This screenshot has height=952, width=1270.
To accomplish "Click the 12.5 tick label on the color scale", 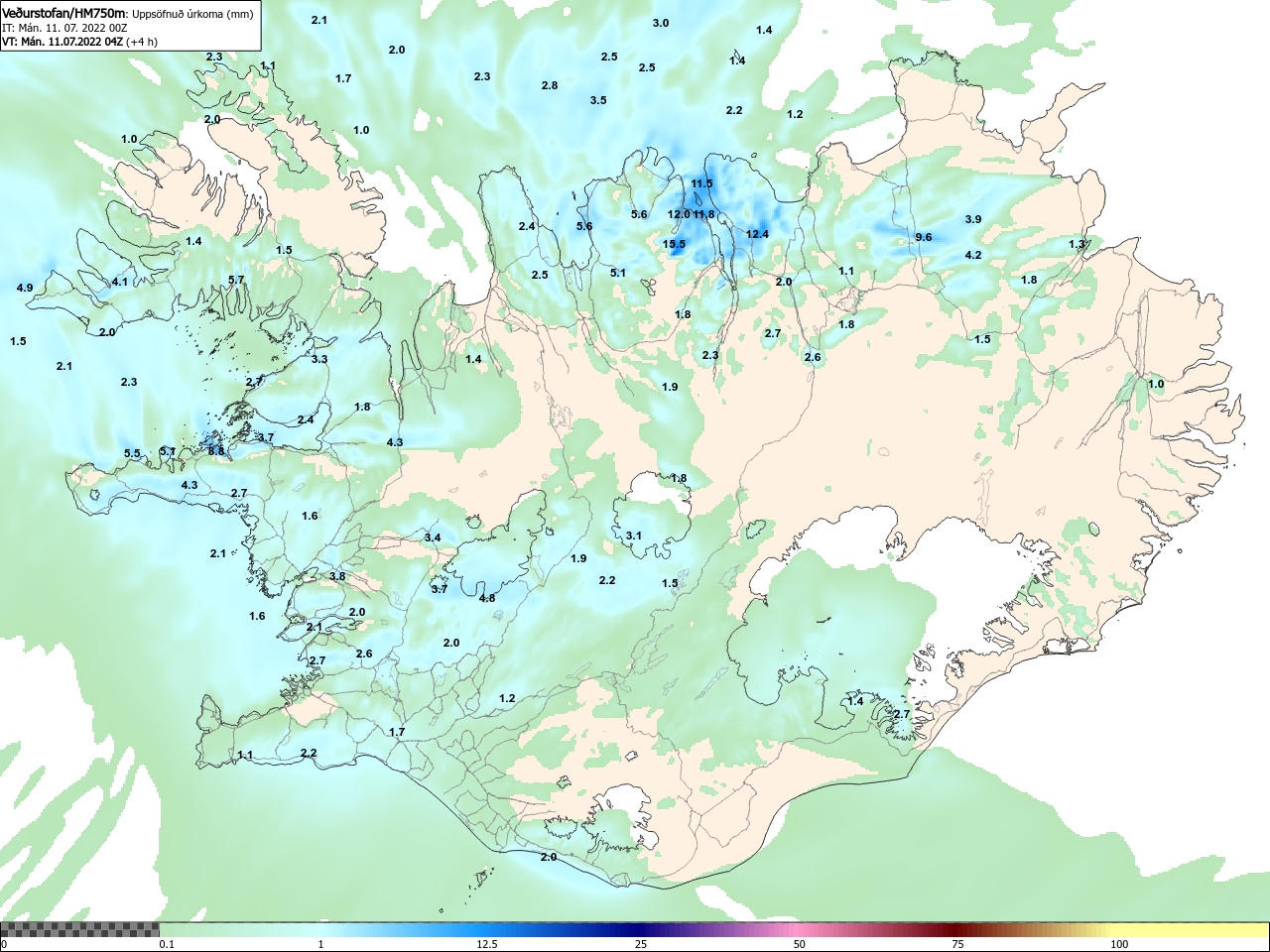I will (487, 944).
